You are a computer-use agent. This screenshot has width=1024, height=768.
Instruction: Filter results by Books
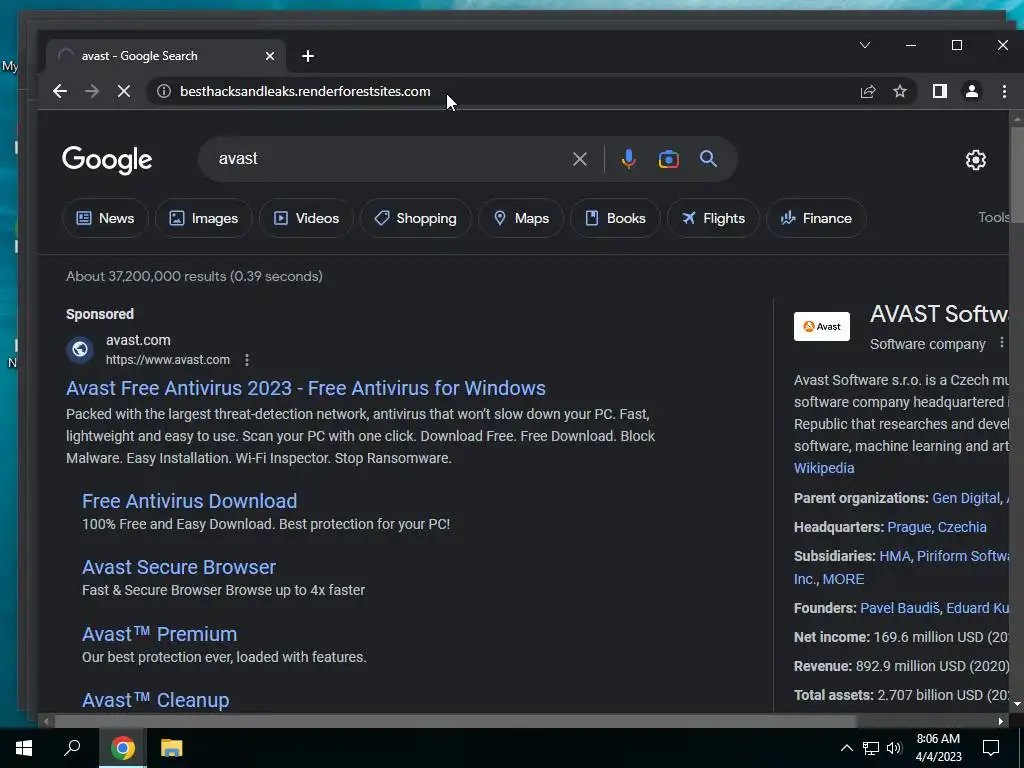615,218
